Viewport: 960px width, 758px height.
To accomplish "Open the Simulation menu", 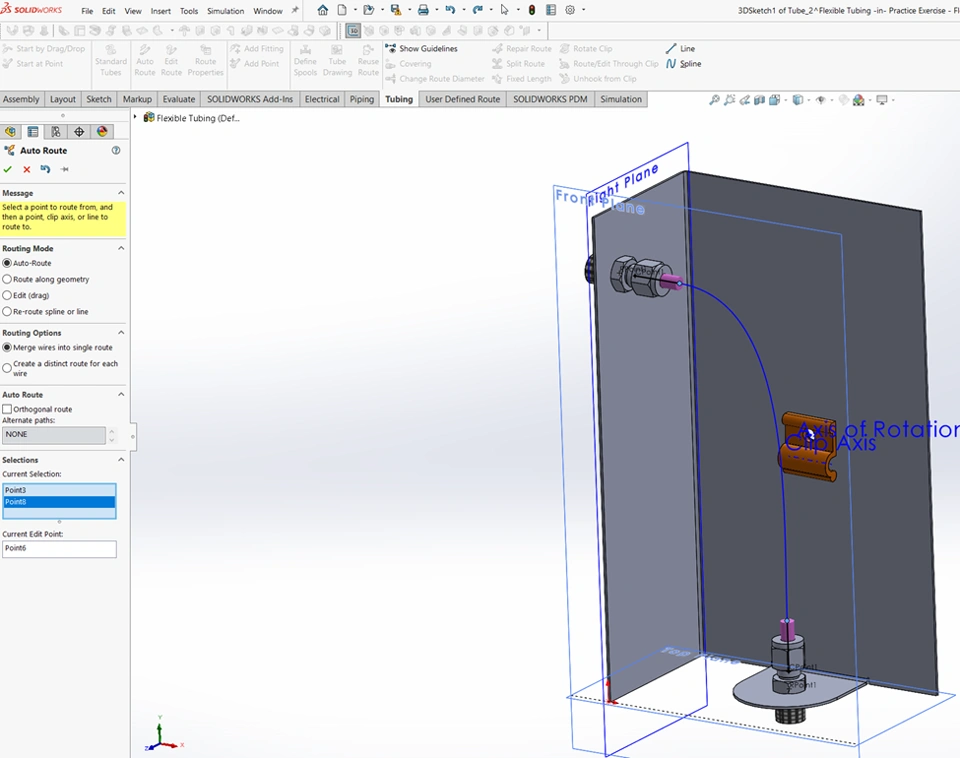I will [225, 11].
